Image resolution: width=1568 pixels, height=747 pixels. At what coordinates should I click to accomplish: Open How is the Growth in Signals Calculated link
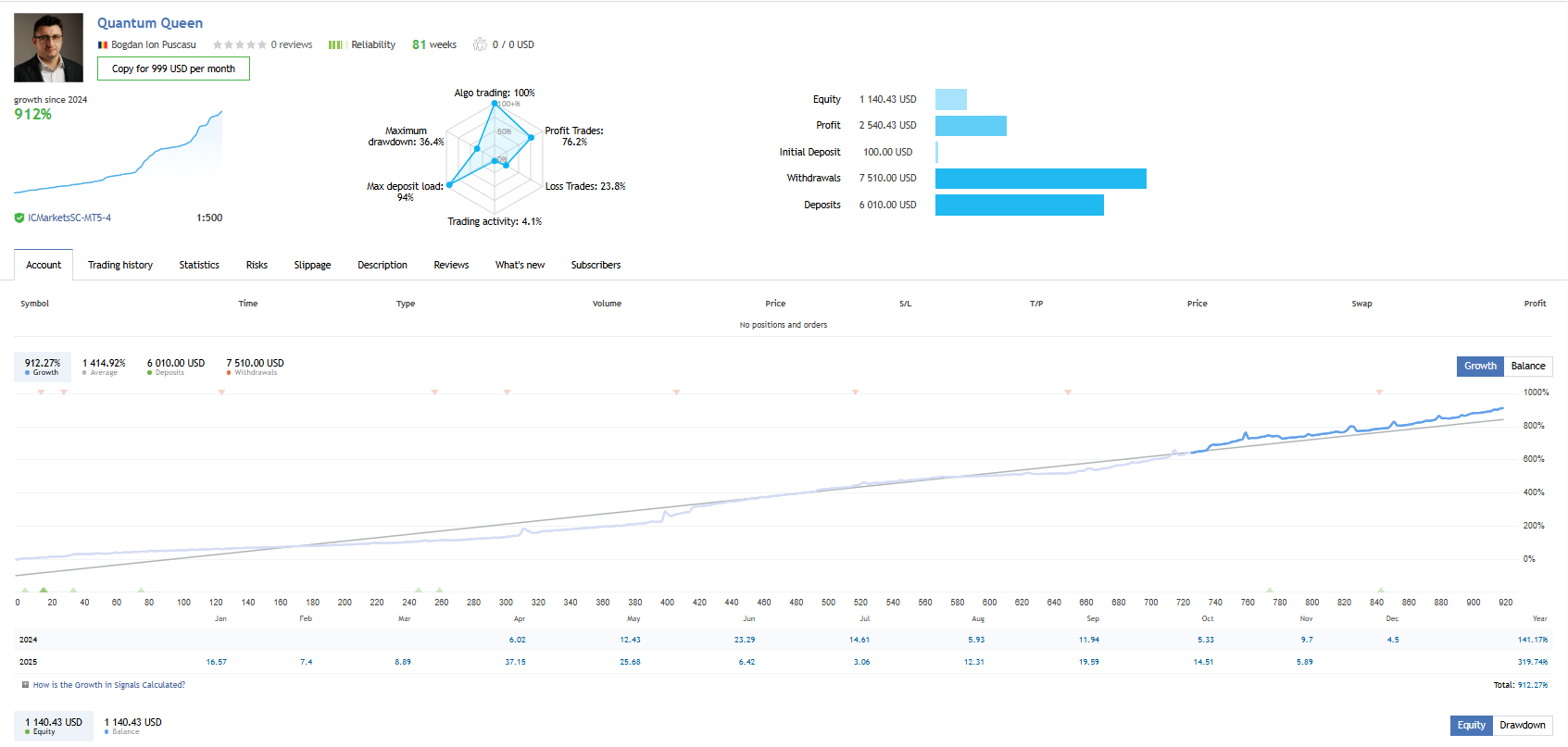[109, 685]
